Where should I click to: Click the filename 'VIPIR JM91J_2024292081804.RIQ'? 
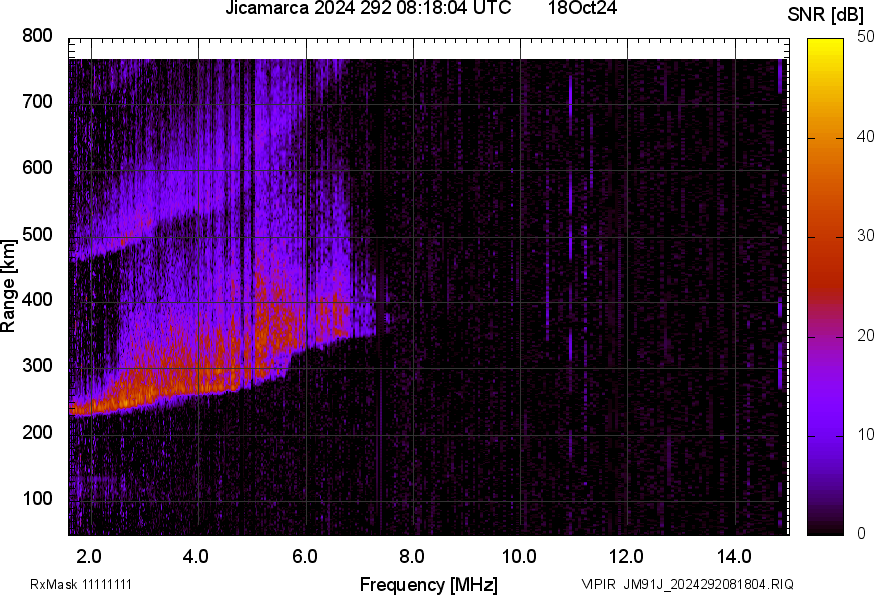688,584
